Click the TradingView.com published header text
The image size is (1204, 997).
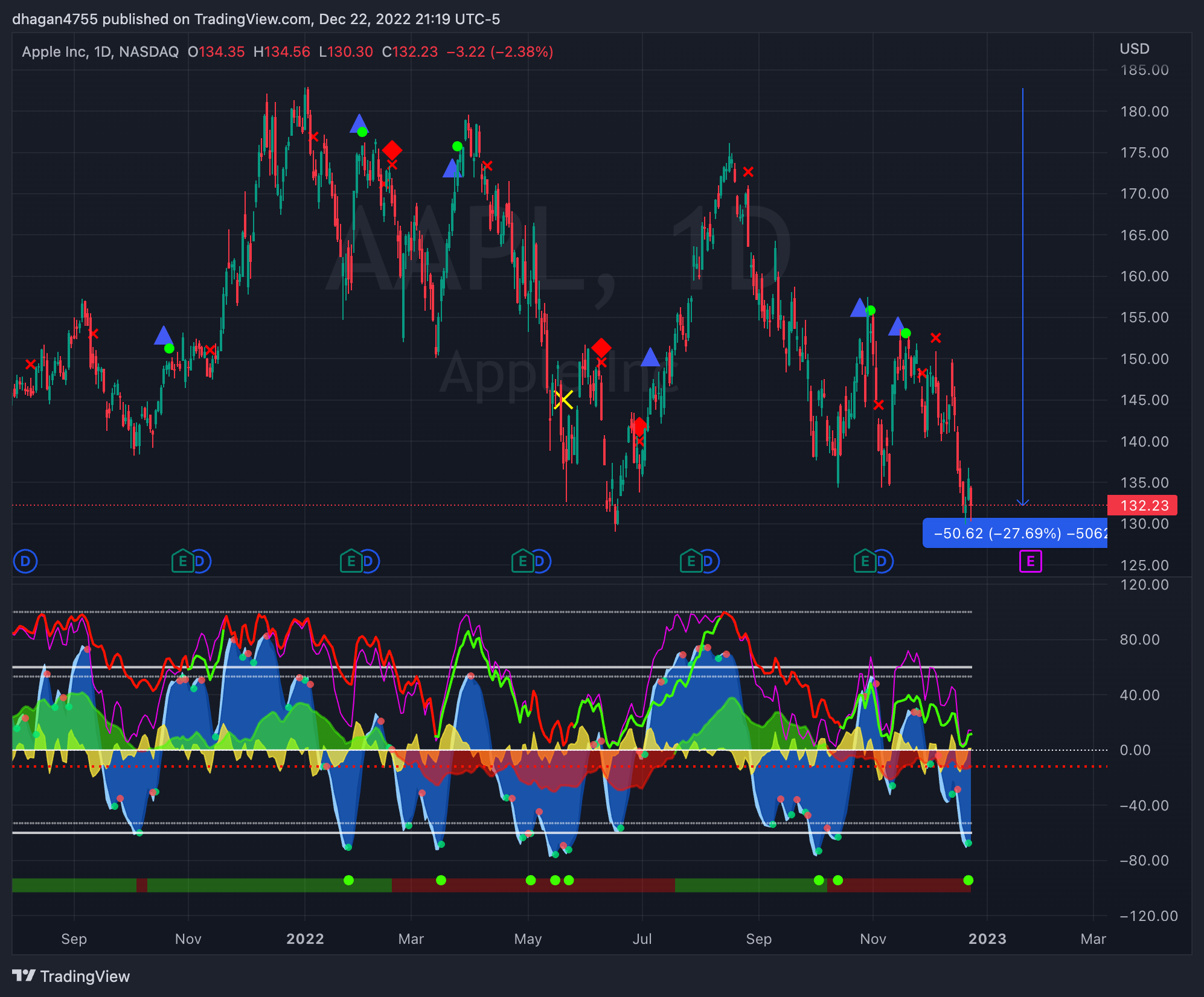pyautogui.click(x=256, y=19)
